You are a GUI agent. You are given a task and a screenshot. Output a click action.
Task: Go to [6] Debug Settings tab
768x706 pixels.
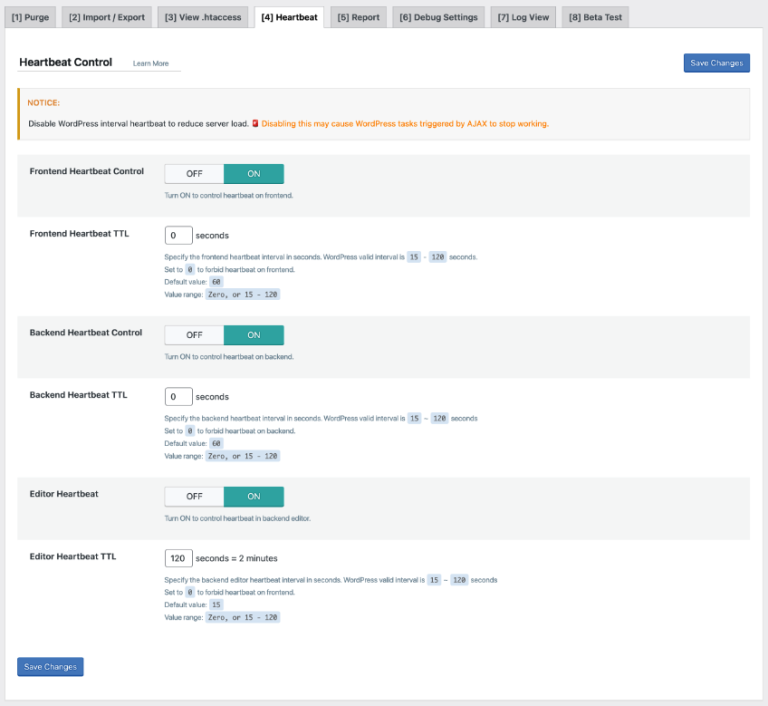438,17
